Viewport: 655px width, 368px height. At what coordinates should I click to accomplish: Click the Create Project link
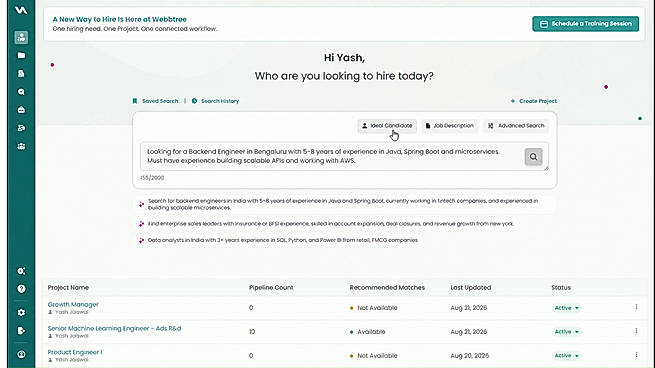(x=533, y=101)
